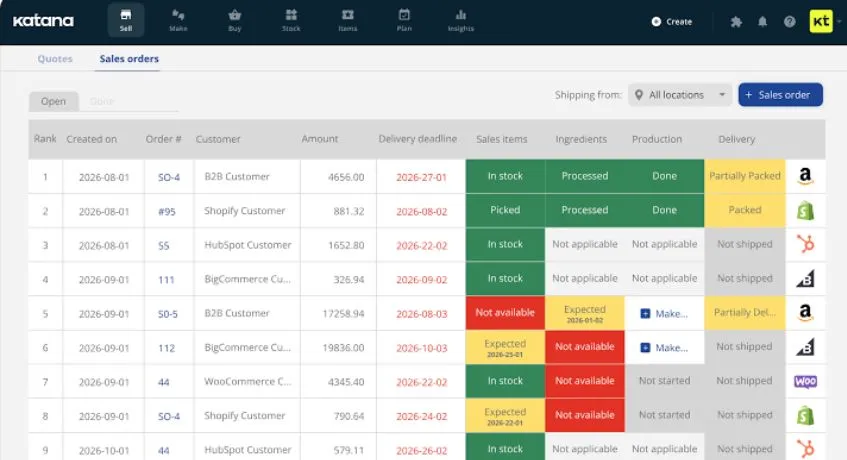
Task: Open the integrations puzzle piece icon
Action: pyautogui.click(x=736, y=22)
